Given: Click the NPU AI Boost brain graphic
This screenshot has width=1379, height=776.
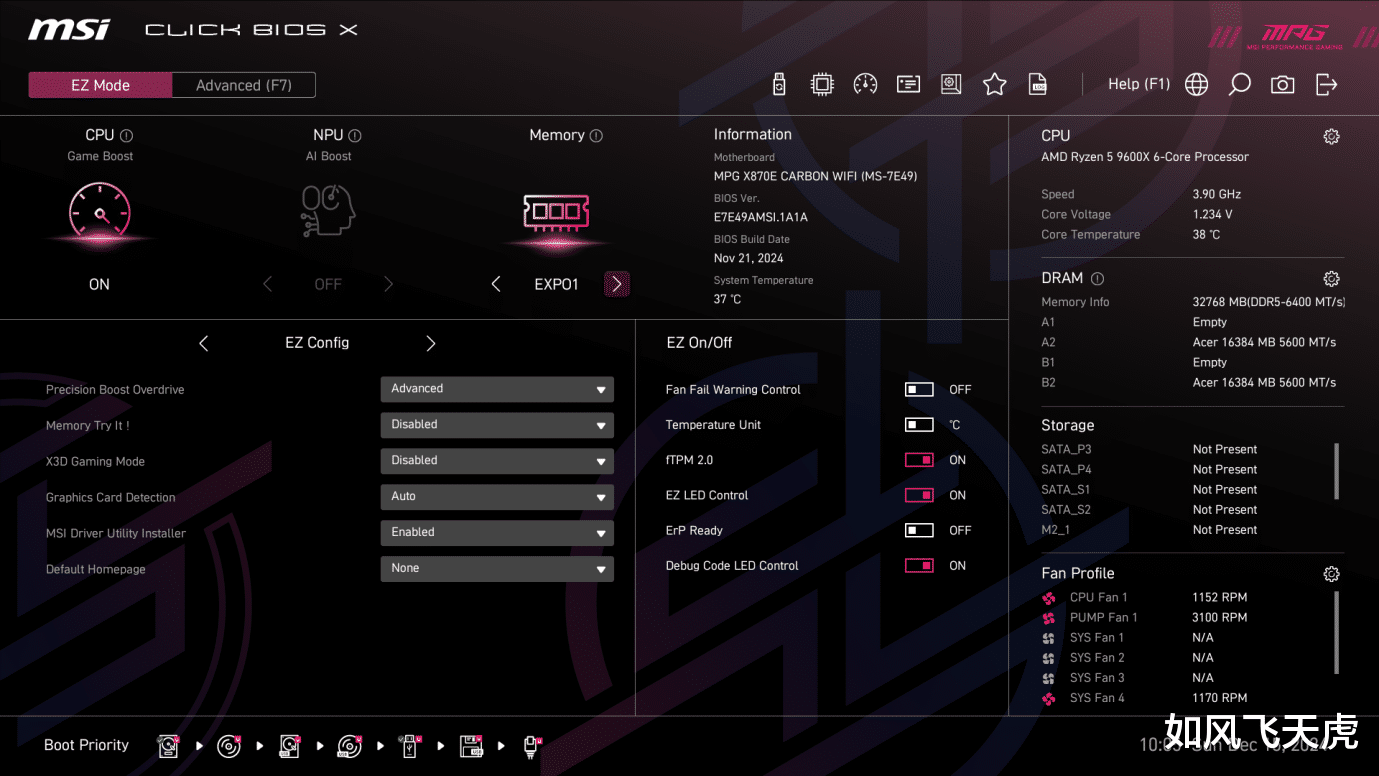Looking at the screenshot, I should [x=328, y=211].
